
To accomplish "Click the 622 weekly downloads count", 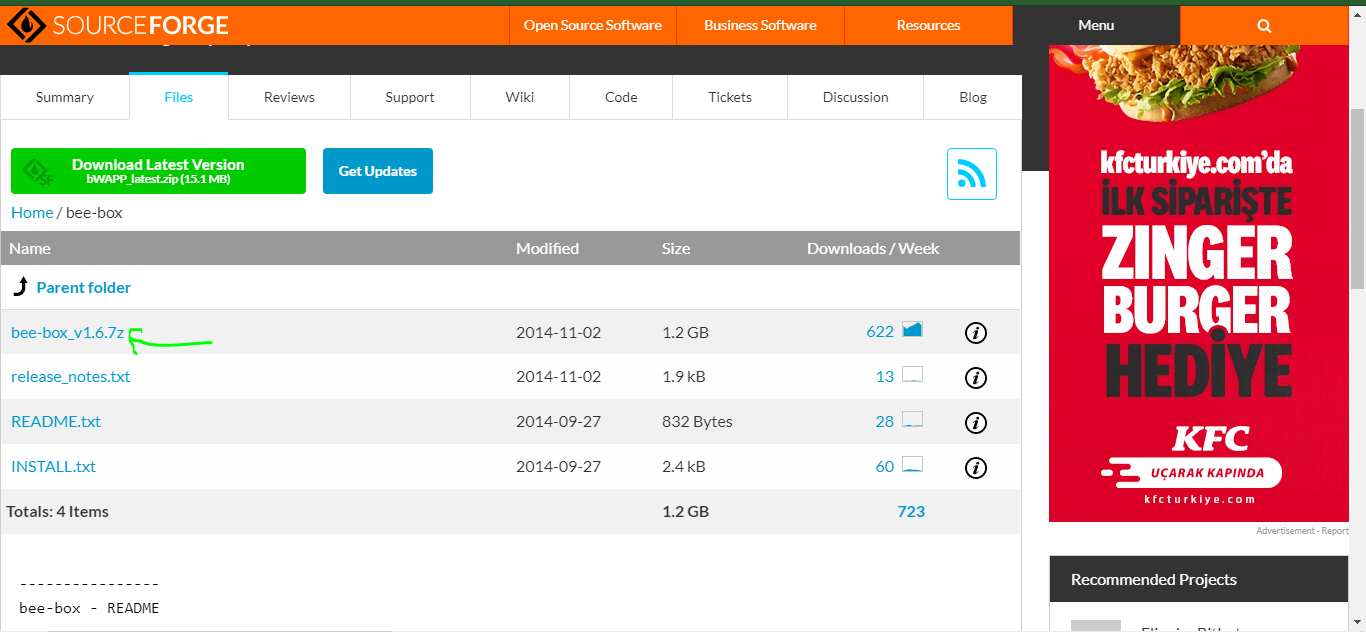I will [x=880, y=332].
